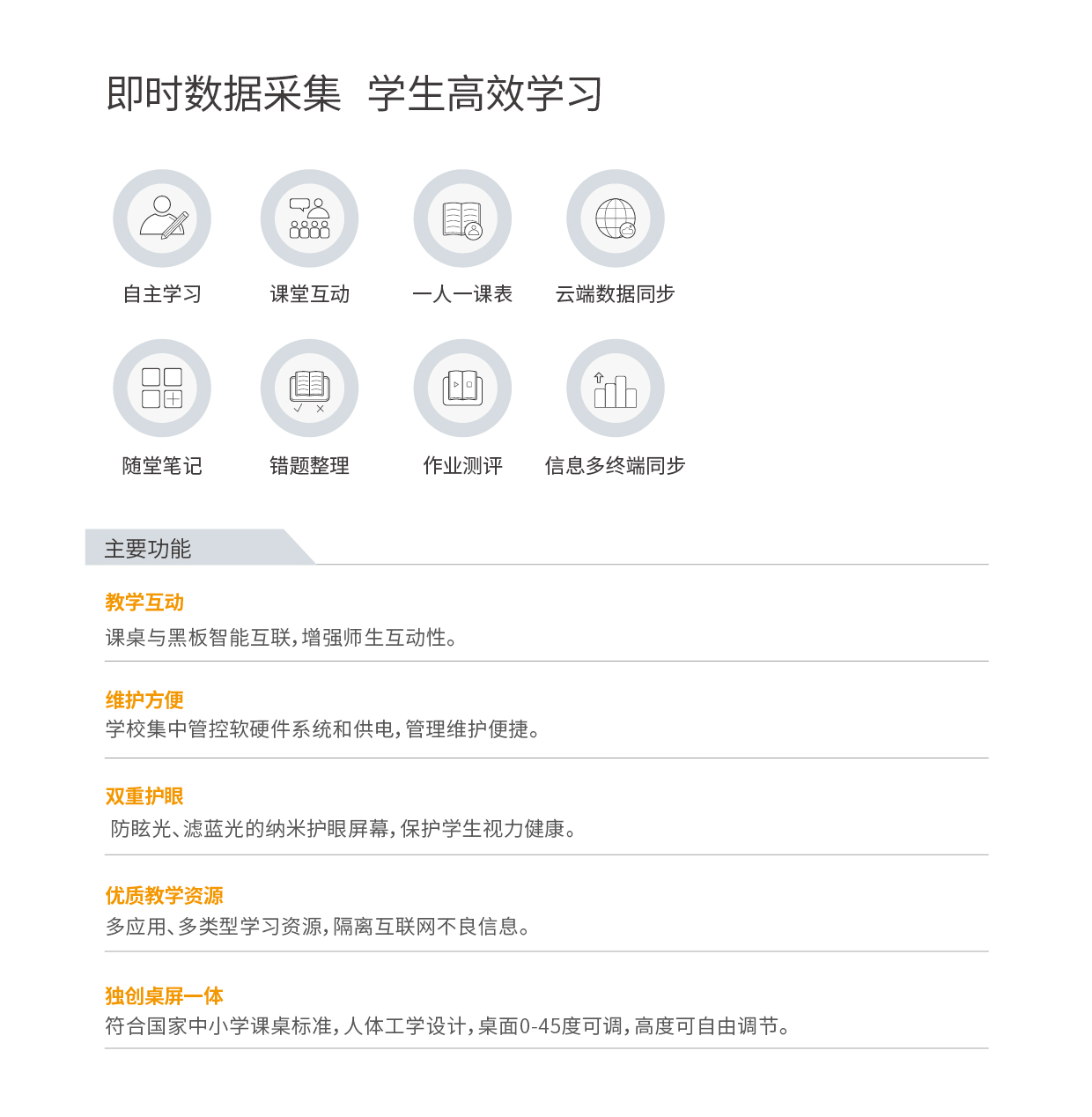
Task: Select the 课堂互动 classroom group icon
Action: click(x=309, y=218)
